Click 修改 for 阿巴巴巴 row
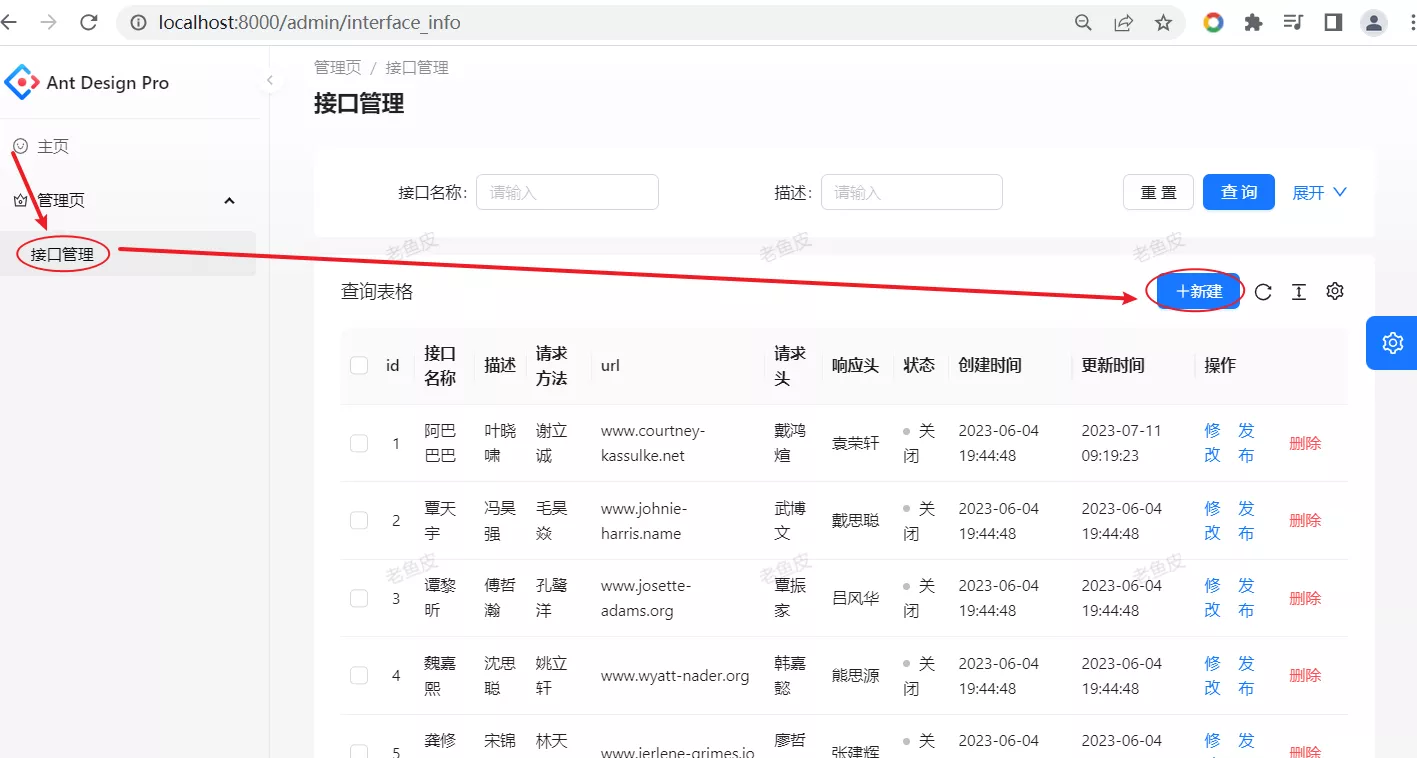Viewport: 1417px width, 758px height. click(x=1213, y=443)
